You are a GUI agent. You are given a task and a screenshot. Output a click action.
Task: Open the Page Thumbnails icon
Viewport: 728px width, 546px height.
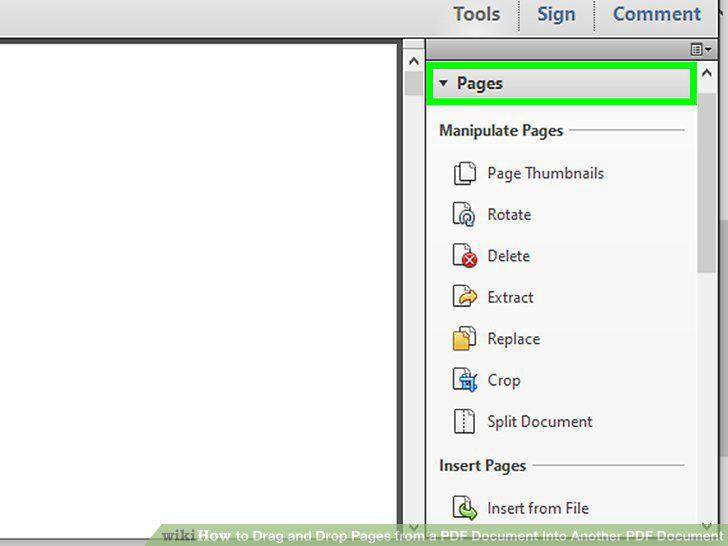click(x=464, y=174)
